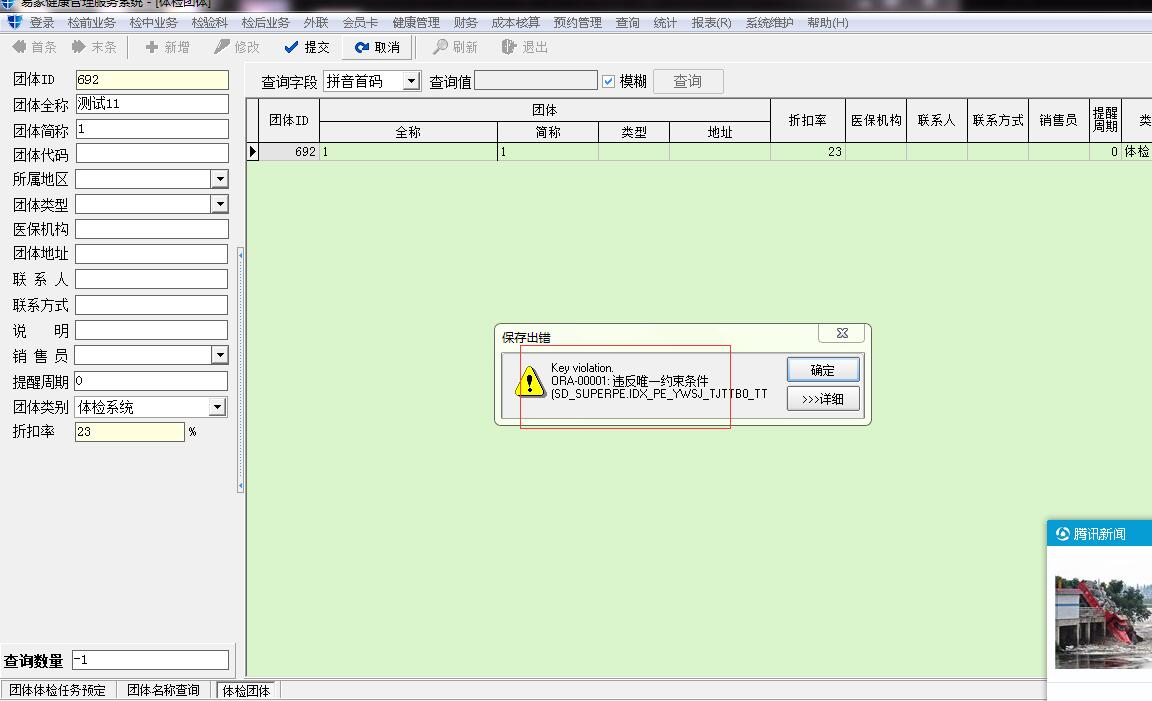Open the 登录 menu
This screenshot has width=1152, height=701.
[x=42, y=23]
